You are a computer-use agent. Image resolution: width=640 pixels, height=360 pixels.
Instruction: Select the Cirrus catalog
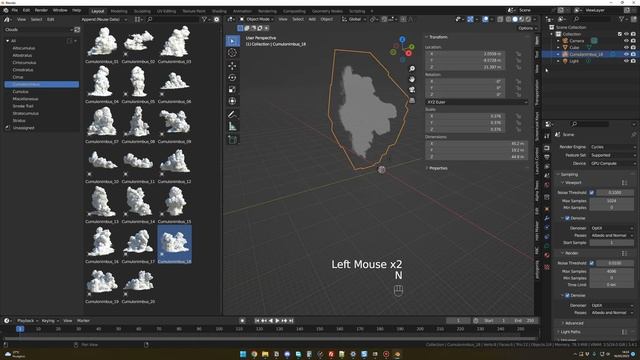(x=18, y=77)
